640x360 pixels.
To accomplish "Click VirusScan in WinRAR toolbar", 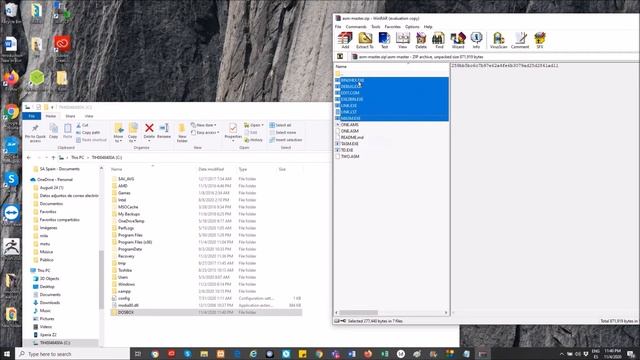I will pos(498,40).
